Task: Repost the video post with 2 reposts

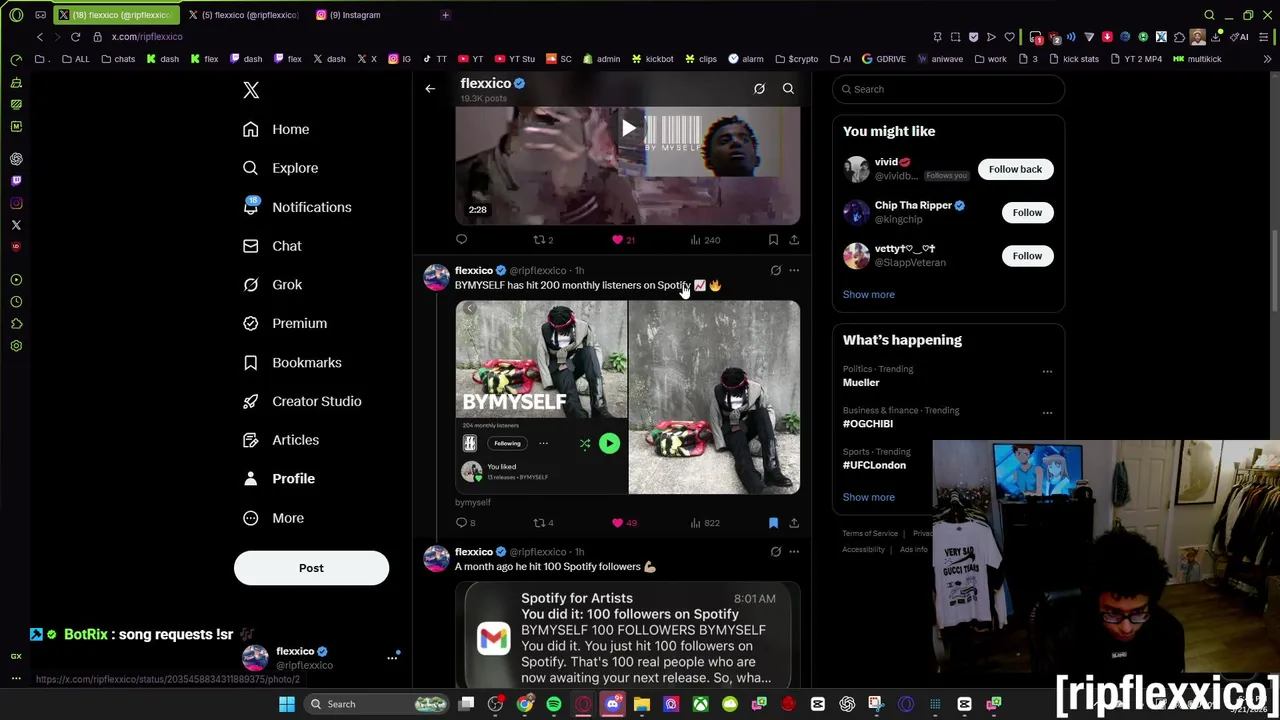Action: 543,240
